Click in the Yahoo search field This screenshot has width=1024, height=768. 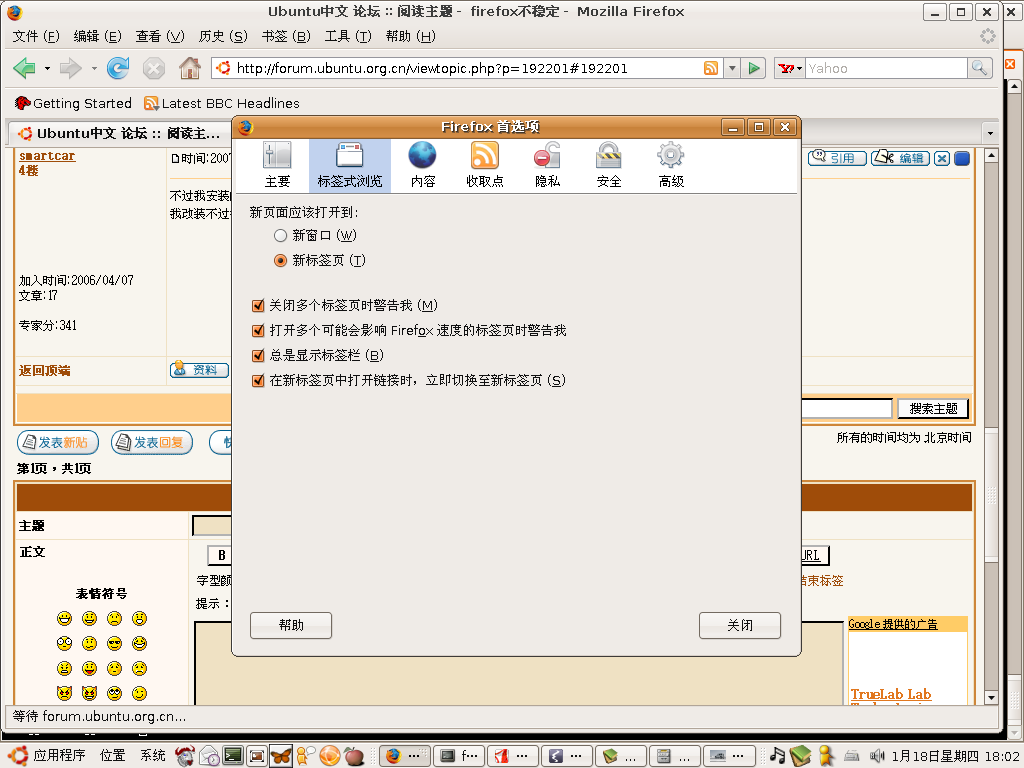[x=886, y=68]
